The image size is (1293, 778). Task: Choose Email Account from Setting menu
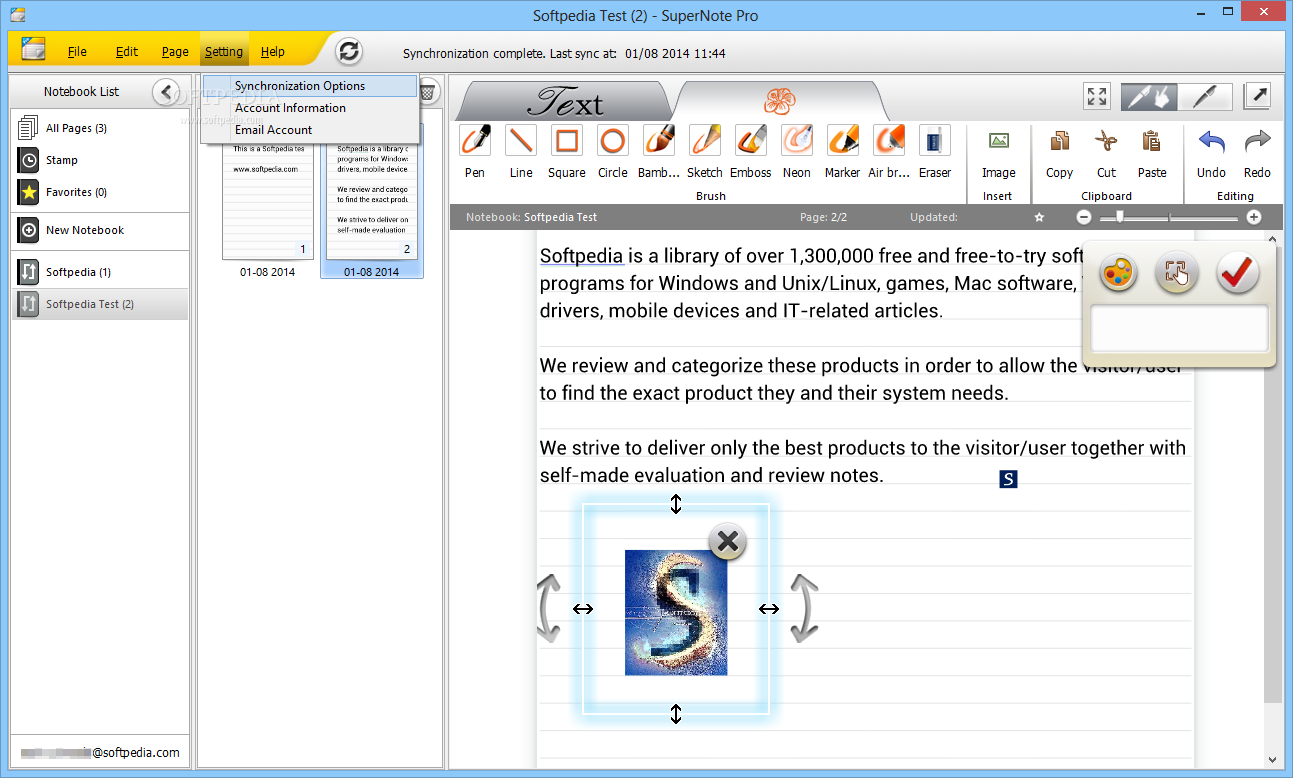click(x=309, y=130)
